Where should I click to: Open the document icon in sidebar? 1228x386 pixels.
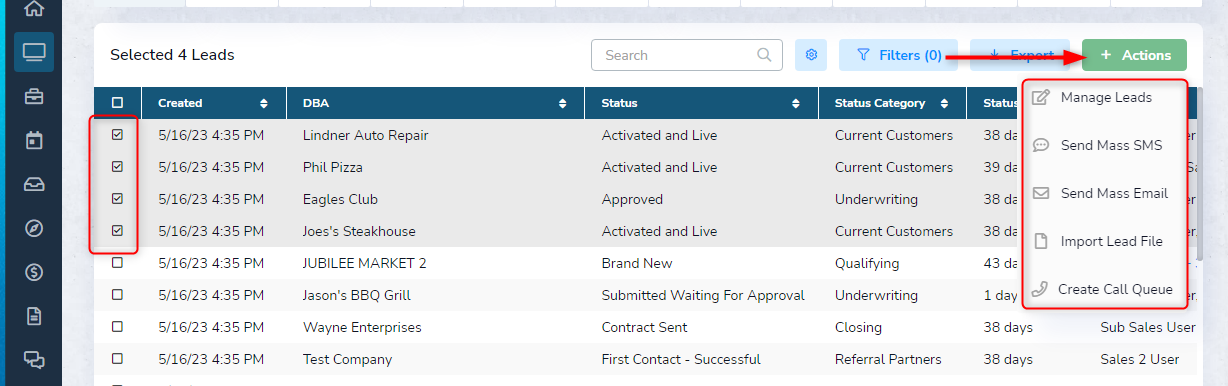pyautogui.click(x=34, y=316)
